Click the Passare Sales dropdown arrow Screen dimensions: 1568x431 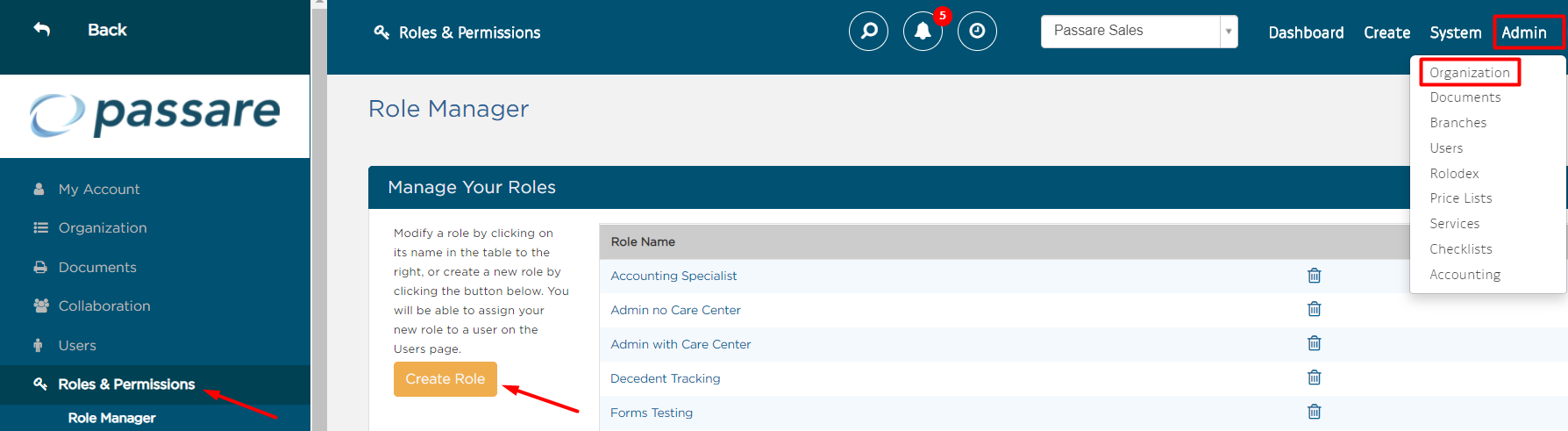(x=1229, y=32)
